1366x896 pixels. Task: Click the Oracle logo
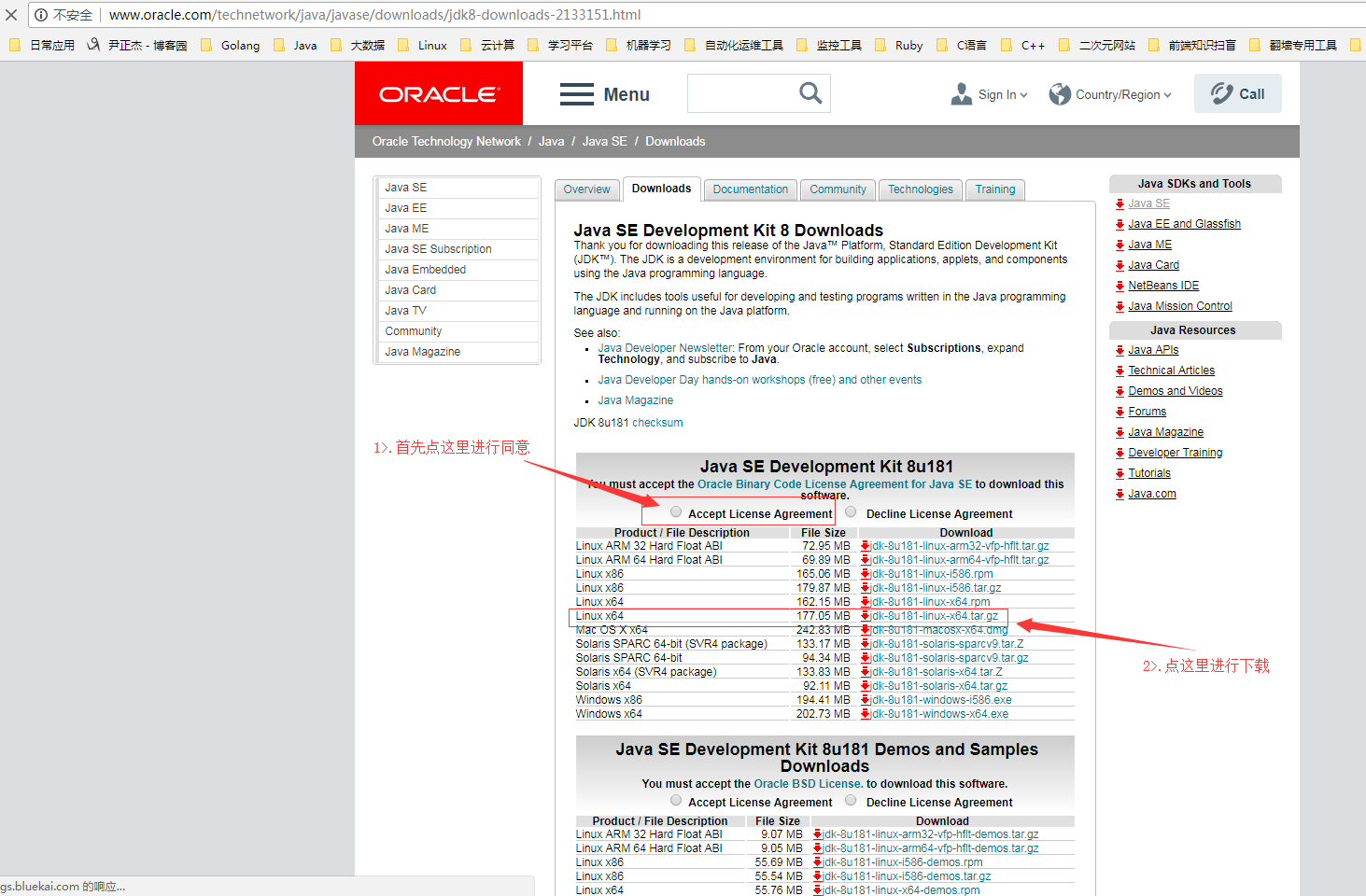tap(439, 93)
